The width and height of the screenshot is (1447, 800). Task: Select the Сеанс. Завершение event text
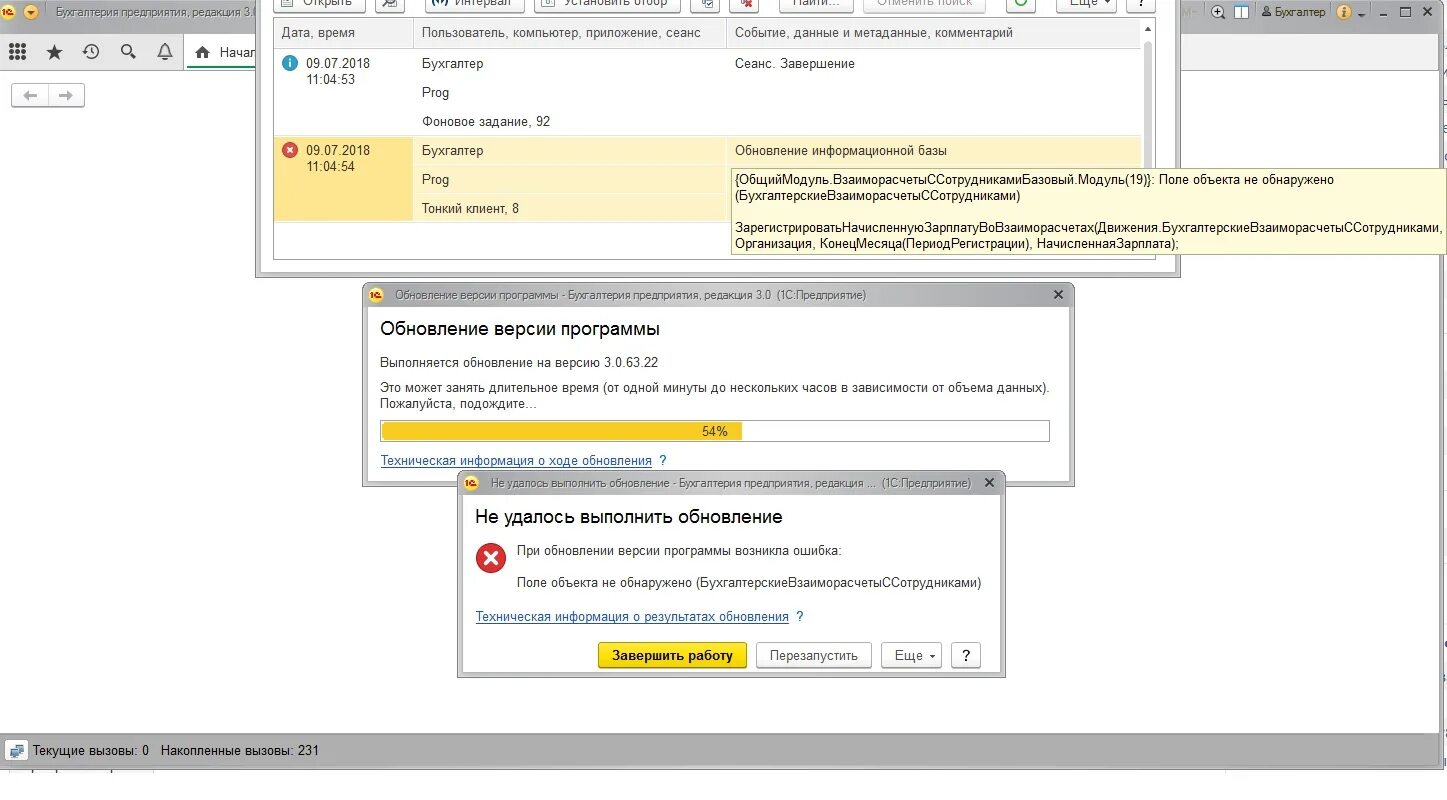click(795, 63)
